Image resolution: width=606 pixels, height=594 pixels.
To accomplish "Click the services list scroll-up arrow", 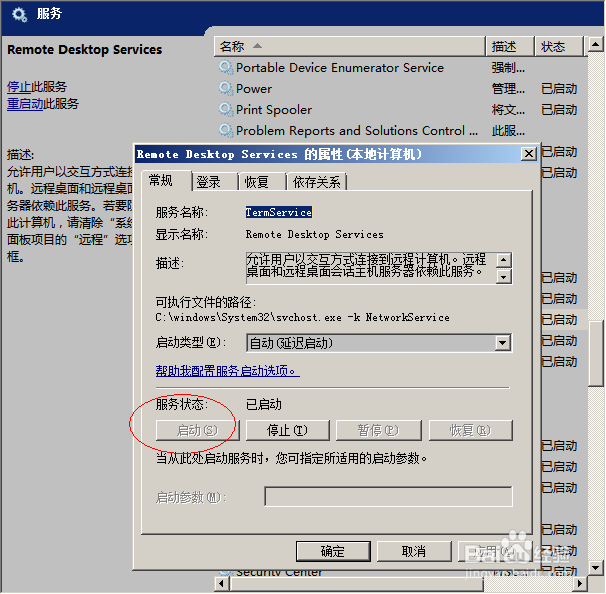I will (596, 45).
